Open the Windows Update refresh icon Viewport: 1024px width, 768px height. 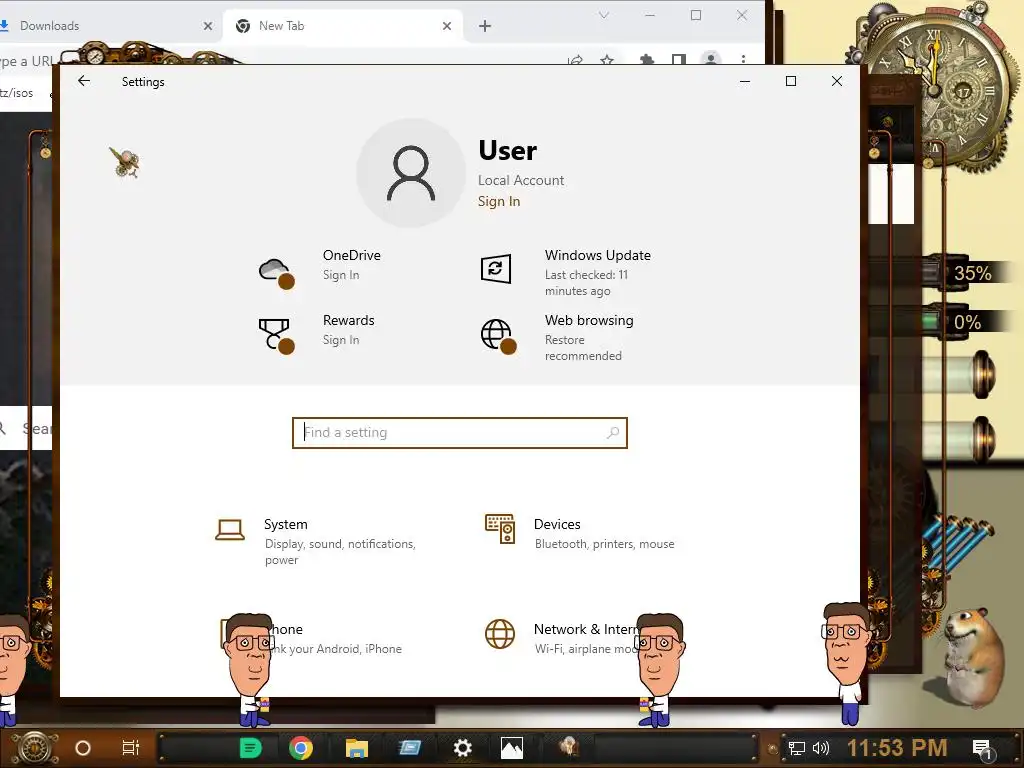(496, 268)
